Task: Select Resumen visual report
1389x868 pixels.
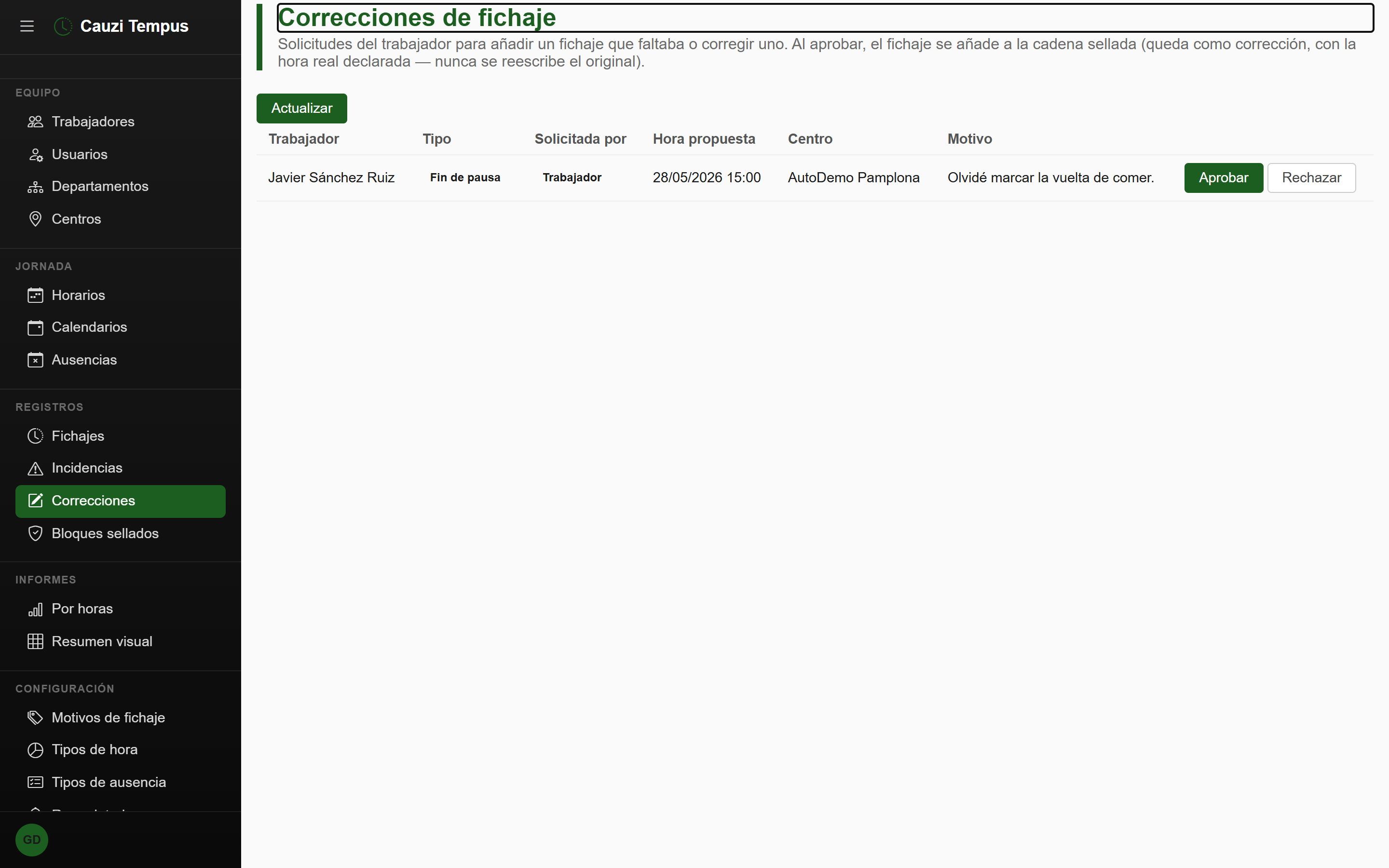Action: pos(121,641)
